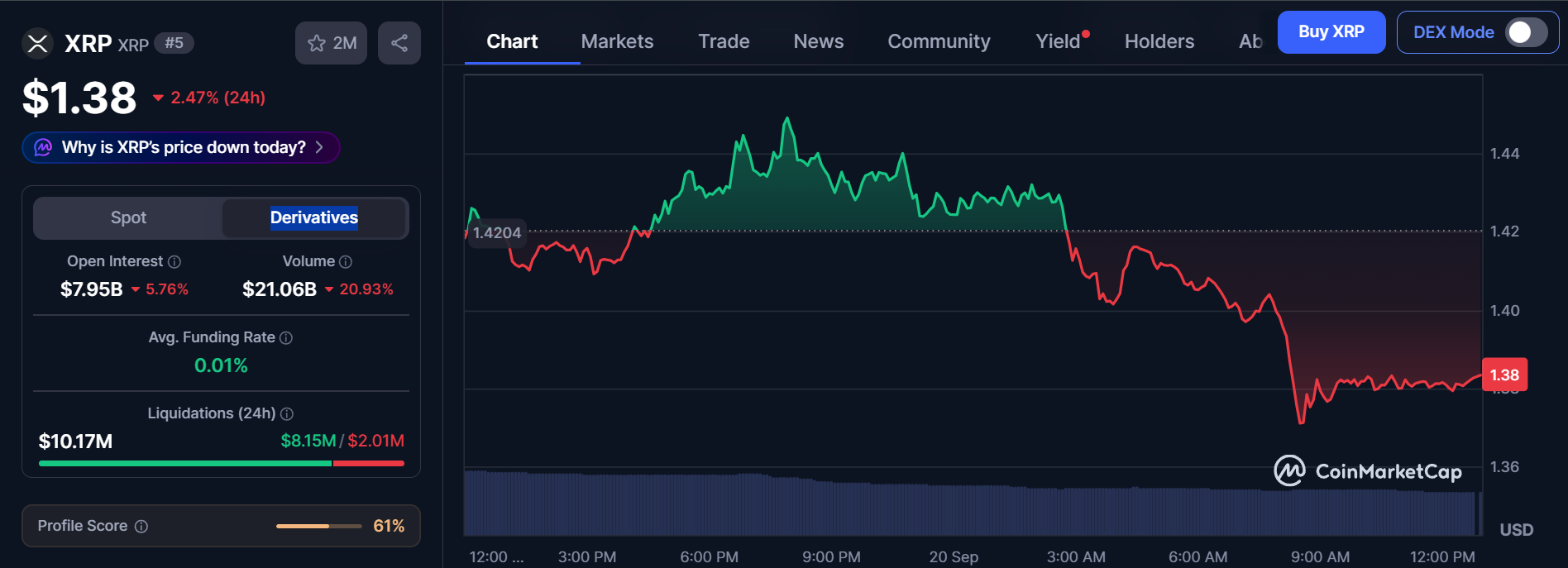This screenshot has width=1568, height=568.
Task: Open the Yield tab
Action: coord(1059,41)
